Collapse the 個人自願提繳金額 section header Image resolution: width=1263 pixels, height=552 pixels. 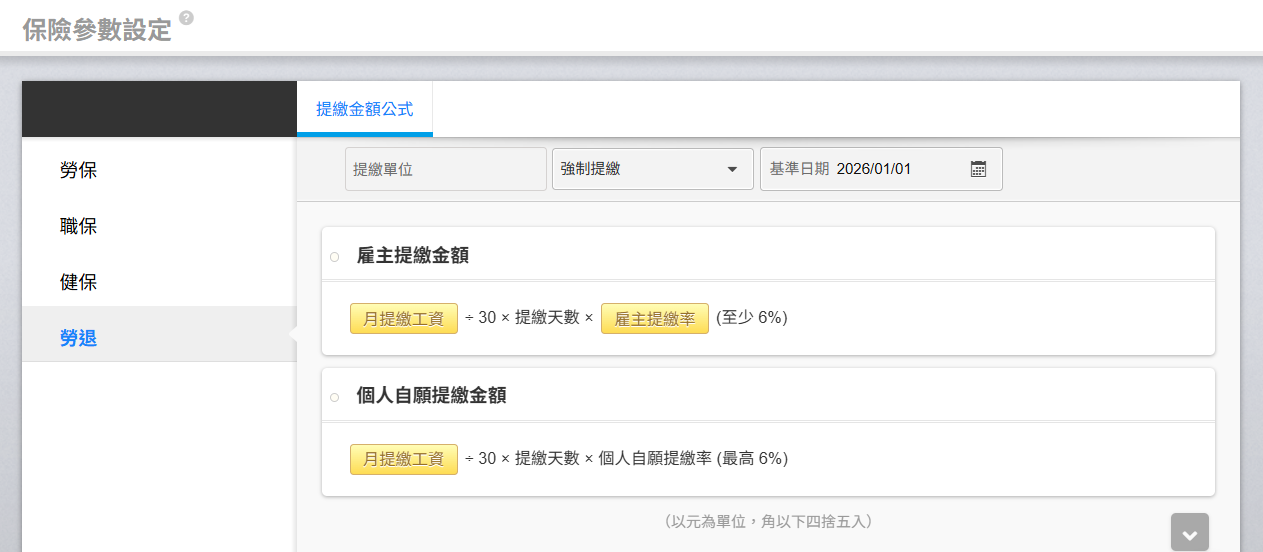point(431,396)
